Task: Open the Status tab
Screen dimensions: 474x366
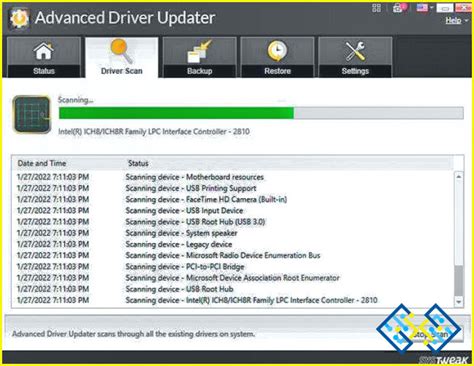Action: pos(44,57)
